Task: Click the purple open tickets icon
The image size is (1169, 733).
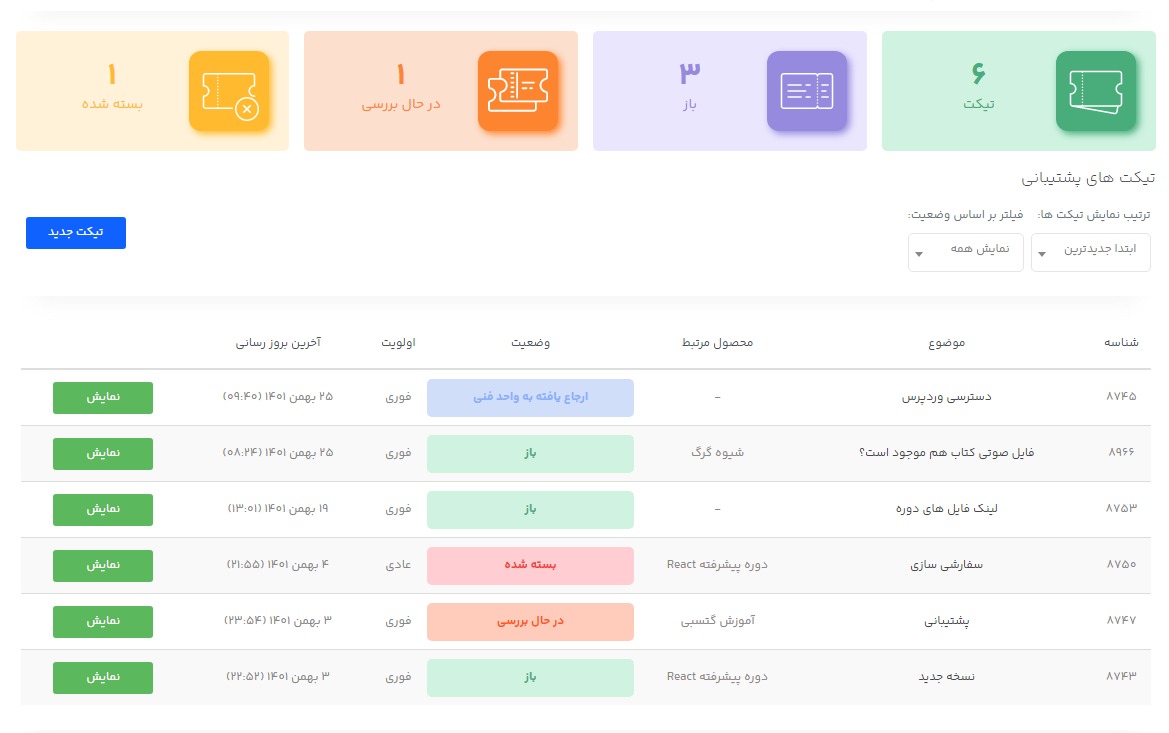Action: [806, 91]
